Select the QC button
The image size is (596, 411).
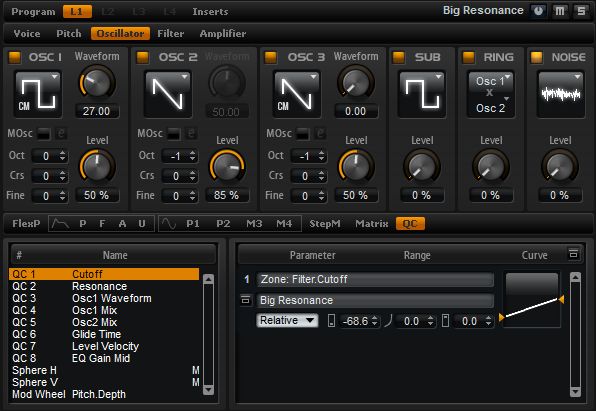[410, 224]
